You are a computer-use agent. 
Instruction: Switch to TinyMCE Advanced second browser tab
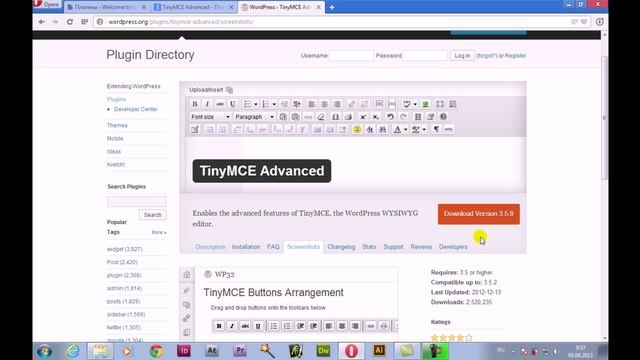point(193,7)
